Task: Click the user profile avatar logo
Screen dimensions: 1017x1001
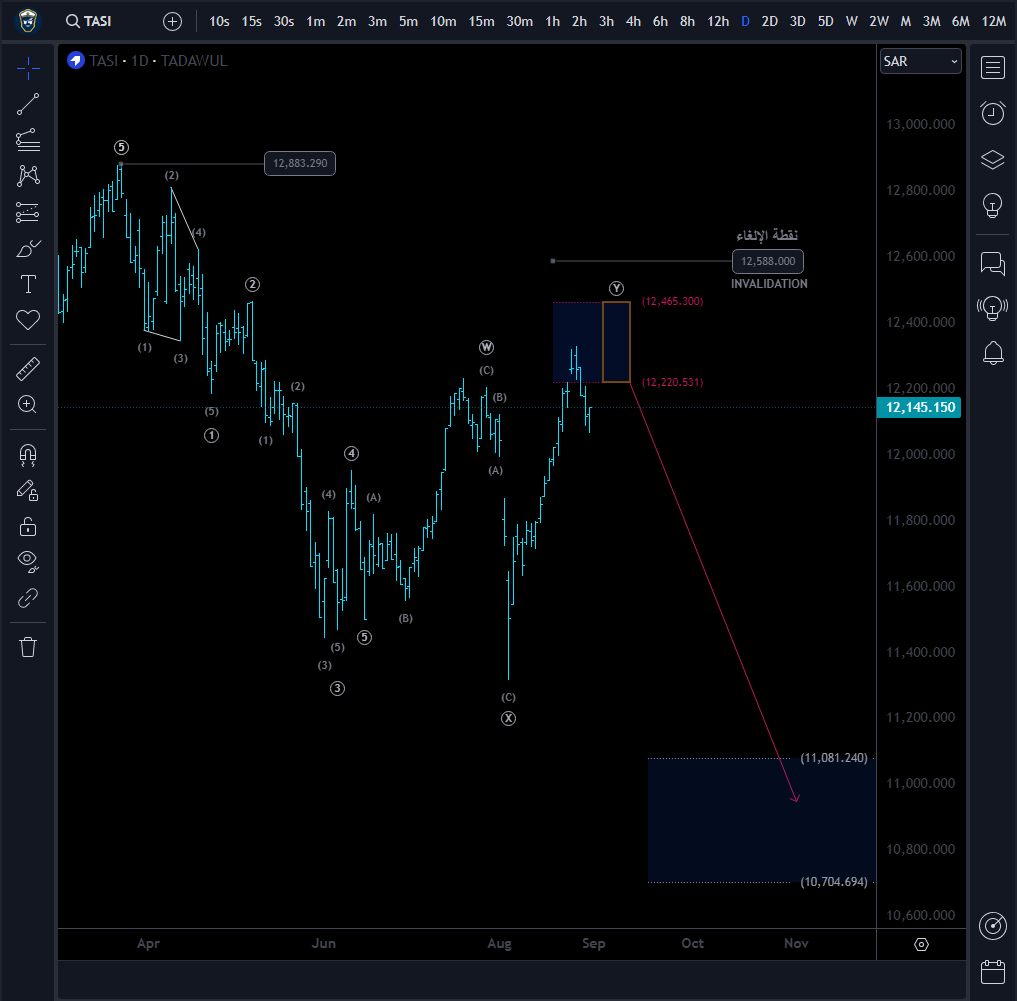Action: 27,21
